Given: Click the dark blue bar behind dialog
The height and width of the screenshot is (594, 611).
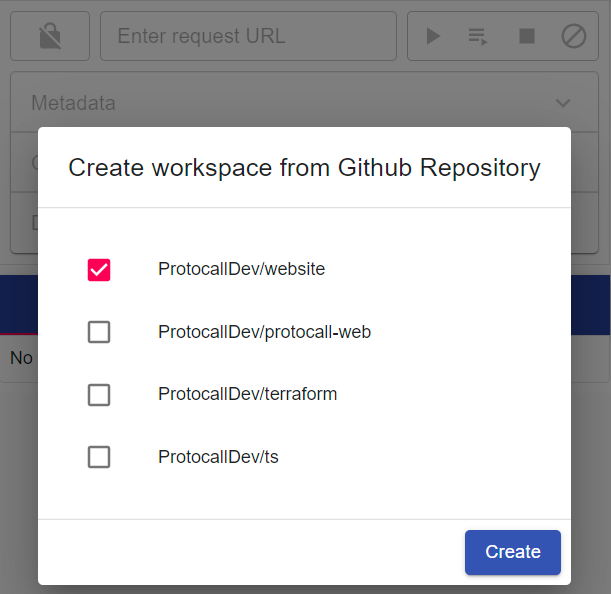Looking at the screenshot, I should (x=591, y=304).
